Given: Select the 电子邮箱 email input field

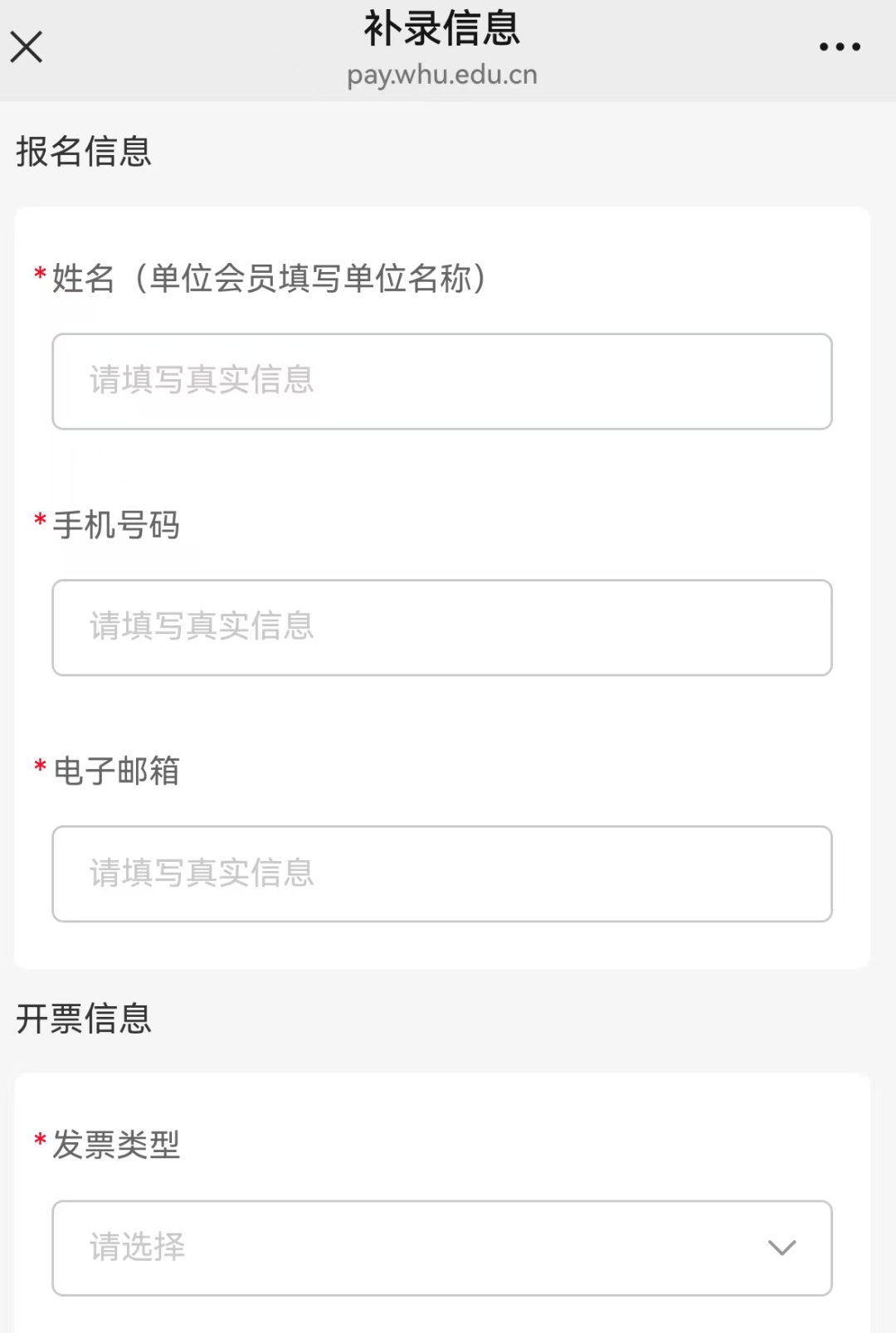Looking at the screenshot, I should pos(441,873).
